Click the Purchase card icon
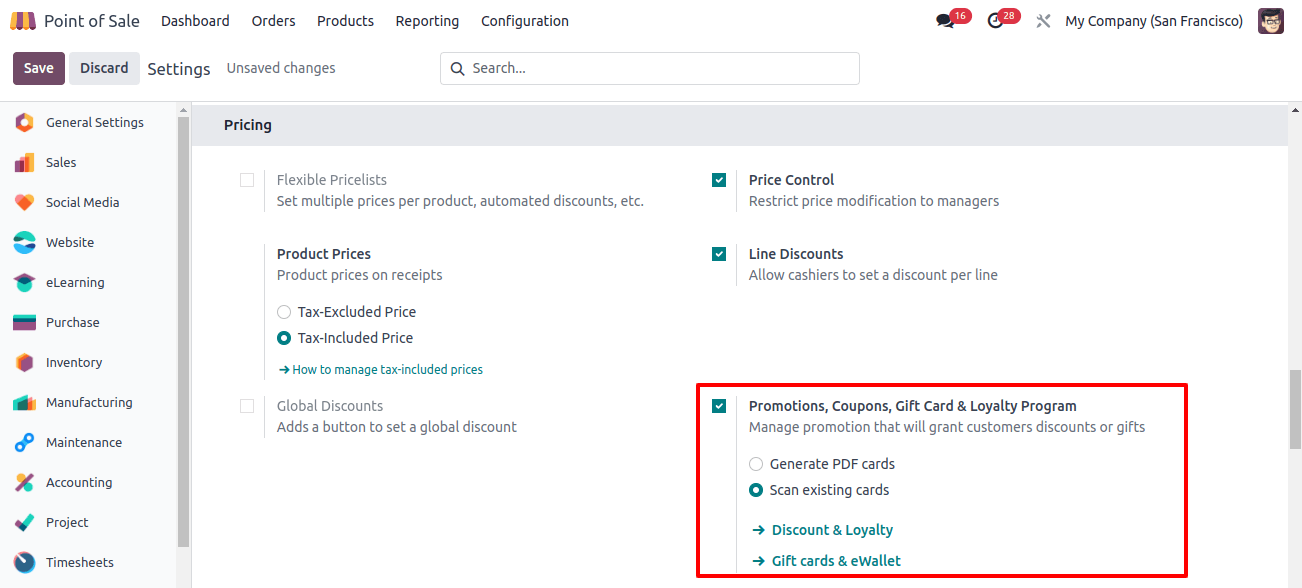The image size is (1302, 588). tap(25, 322)
